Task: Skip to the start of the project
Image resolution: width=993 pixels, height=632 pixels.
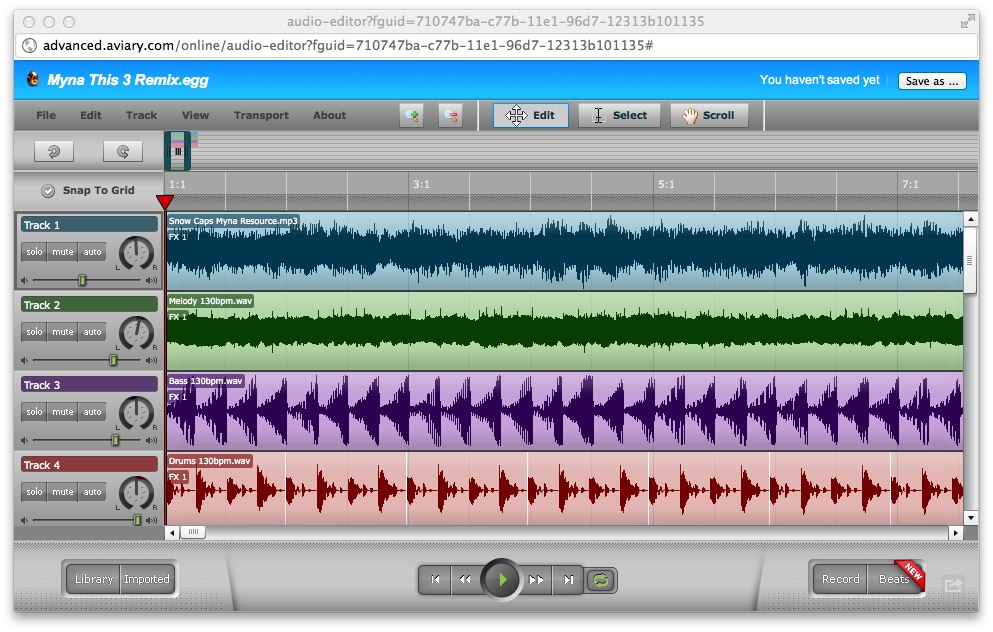Action: click(x=435, y=579)
